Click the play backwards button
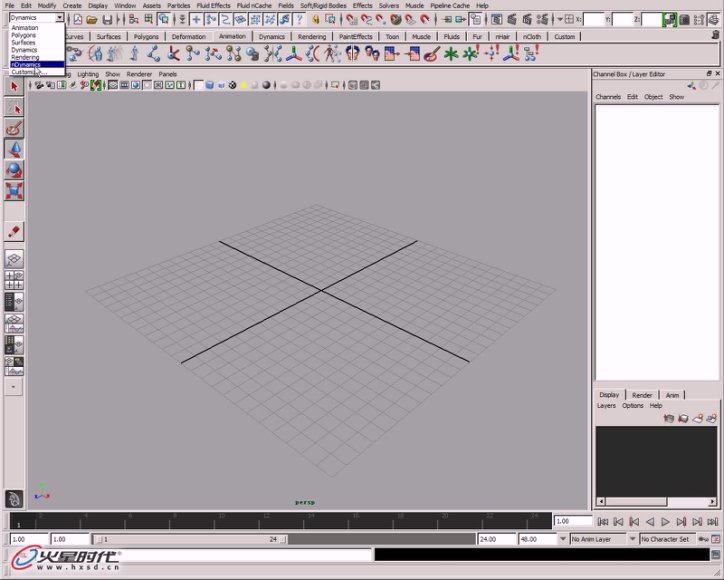The width and height of the screenshot is (724, 580). 650,522
